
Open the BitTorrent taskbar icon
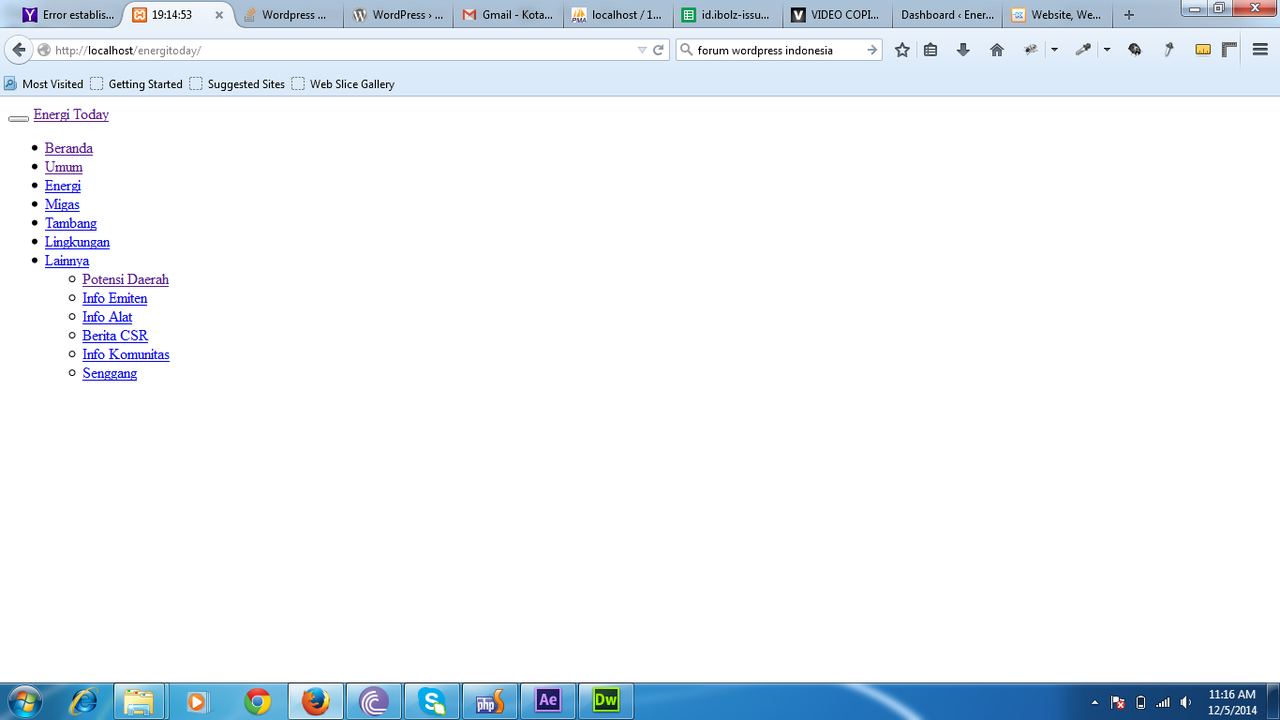(374, 701)
